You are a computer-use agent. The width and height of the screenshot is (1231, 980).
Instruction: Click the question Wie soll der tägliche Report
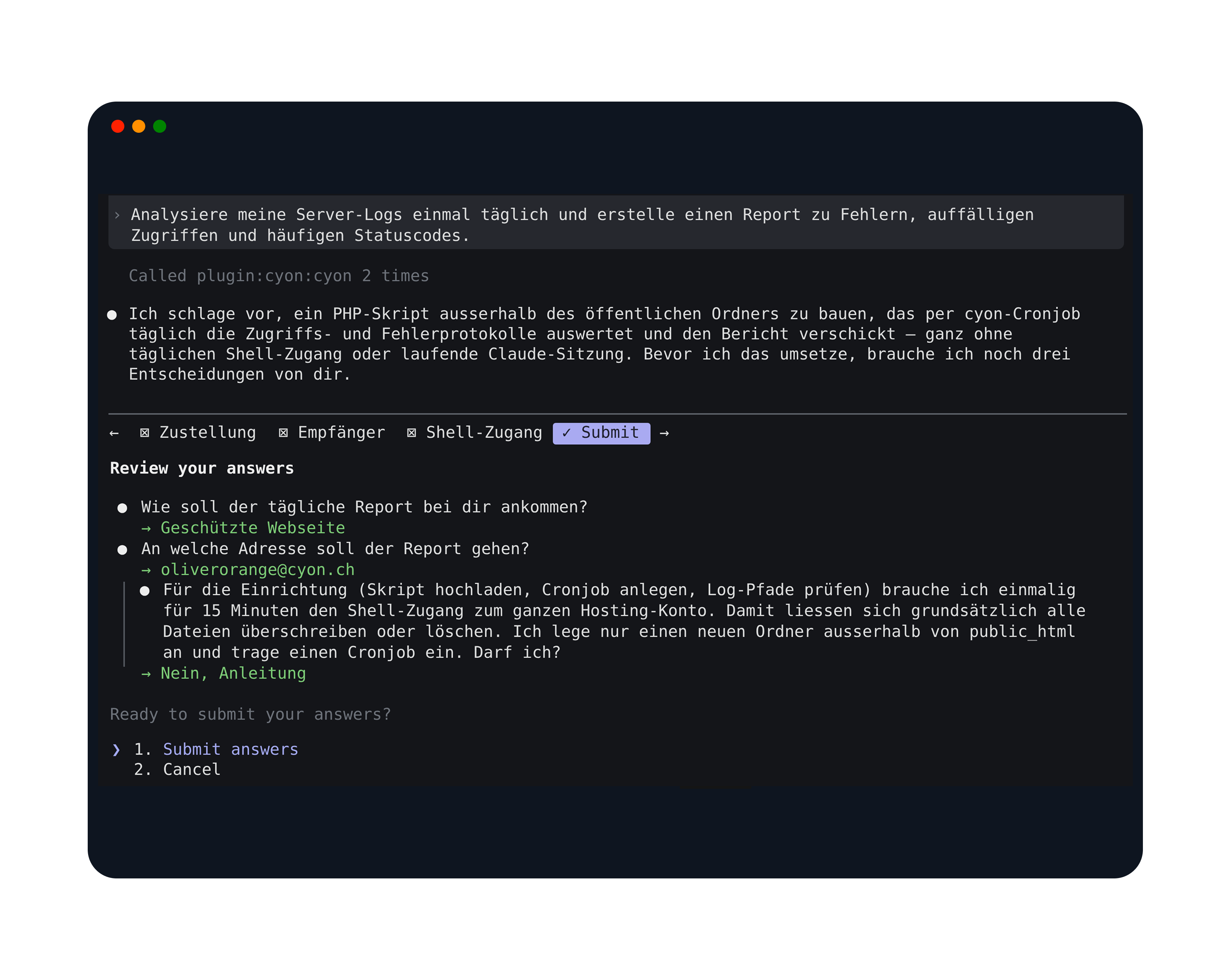point(364,507)
